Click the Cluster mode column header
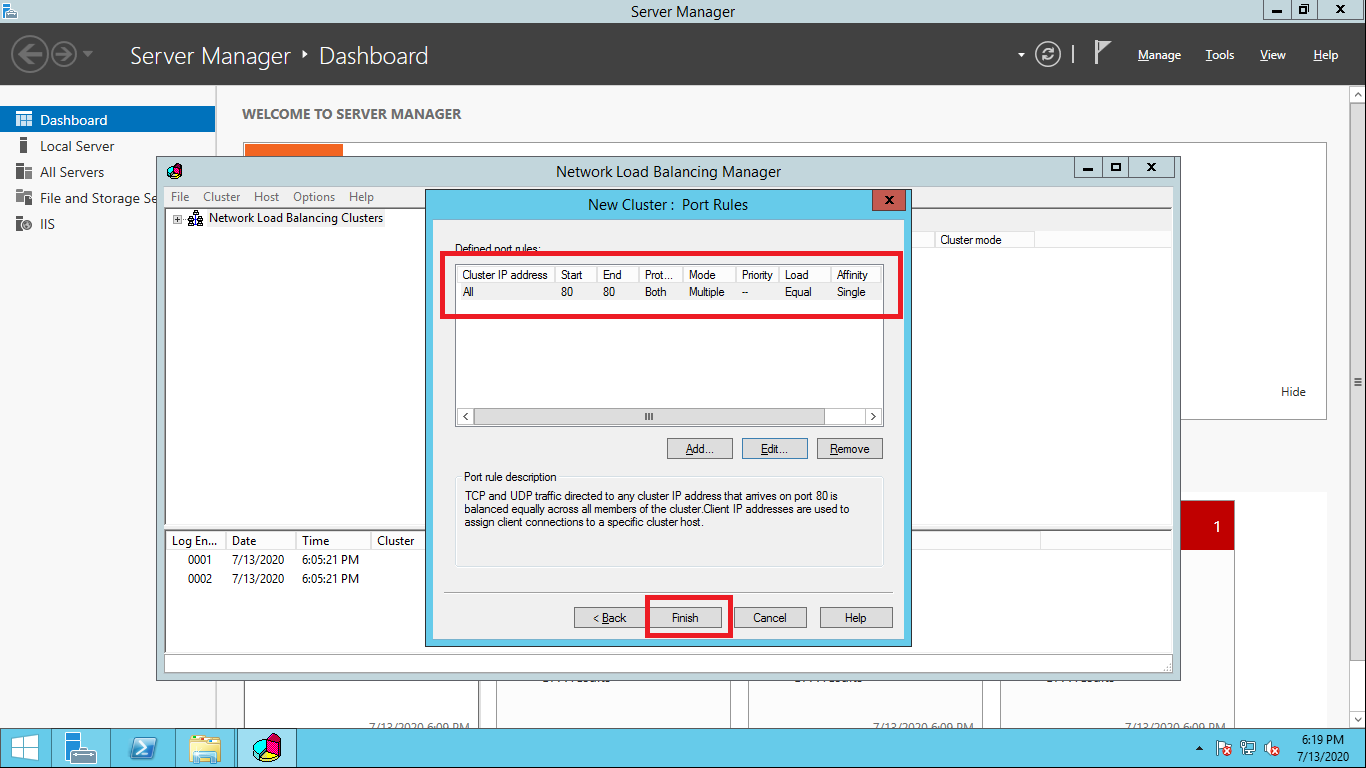The height and width of the screenshot is (768, 1366). pos(985,240)
